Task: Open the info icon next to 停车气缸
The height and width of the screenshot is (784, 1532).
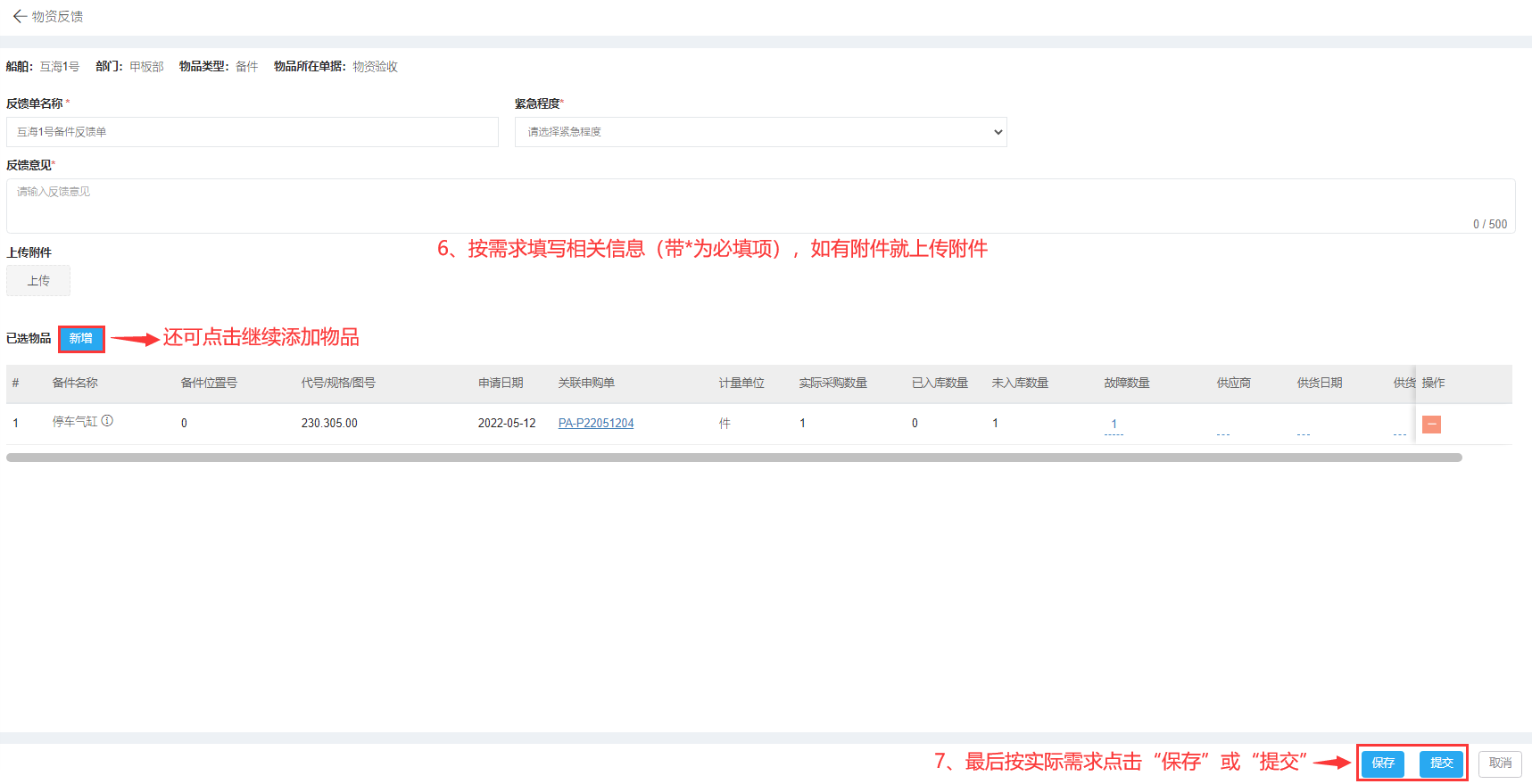Action: [107, 421]
